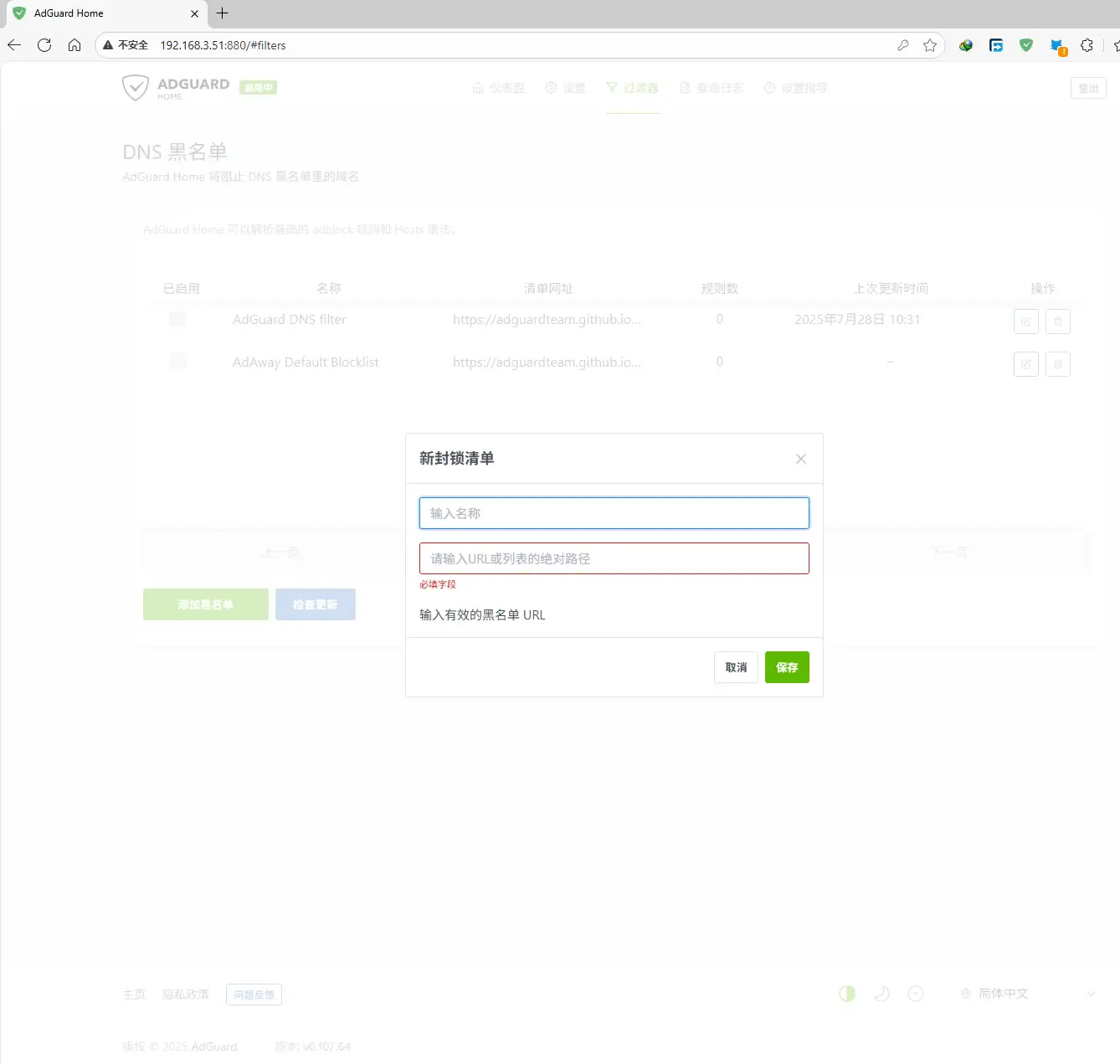Open the browser extensions puzzle icon
1120x1064 pixels.
click(x=1087, y=45)
